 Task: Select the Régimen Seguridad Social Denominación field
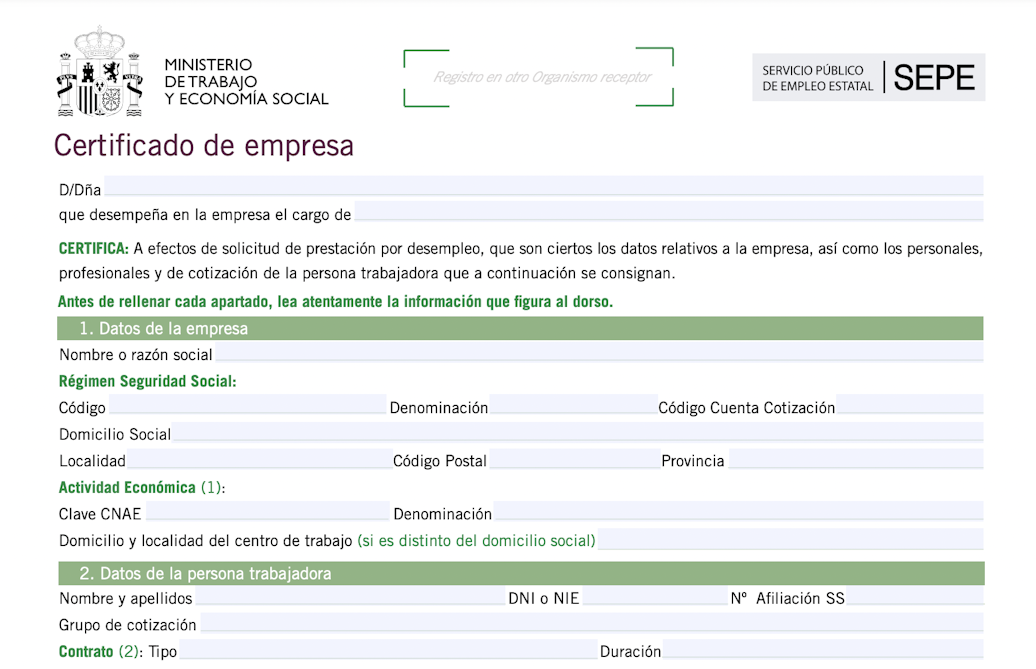click(574, 404)
